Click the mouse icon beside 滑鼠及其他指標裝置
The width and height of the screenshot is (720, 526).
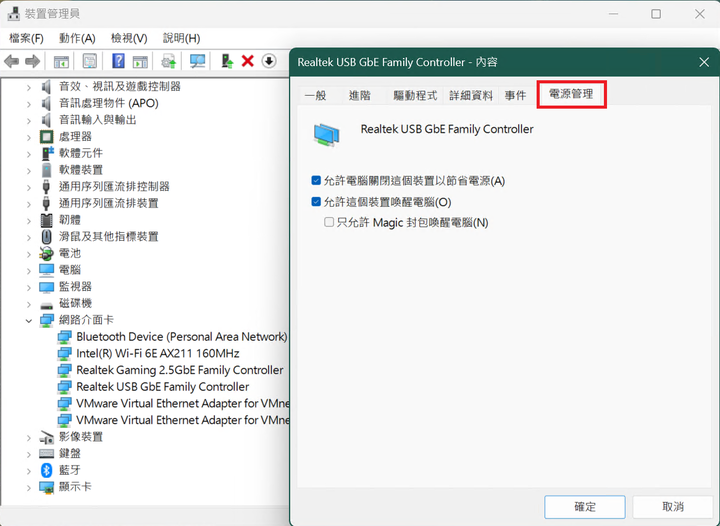(x=46, y=237)
